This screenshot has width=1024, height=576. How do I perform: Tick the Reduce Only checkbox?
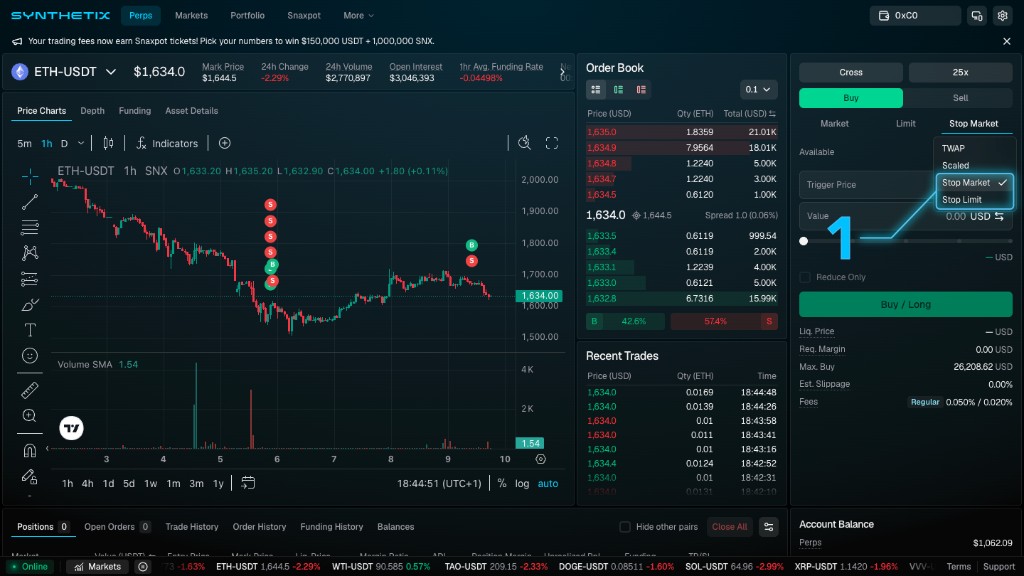805,277
